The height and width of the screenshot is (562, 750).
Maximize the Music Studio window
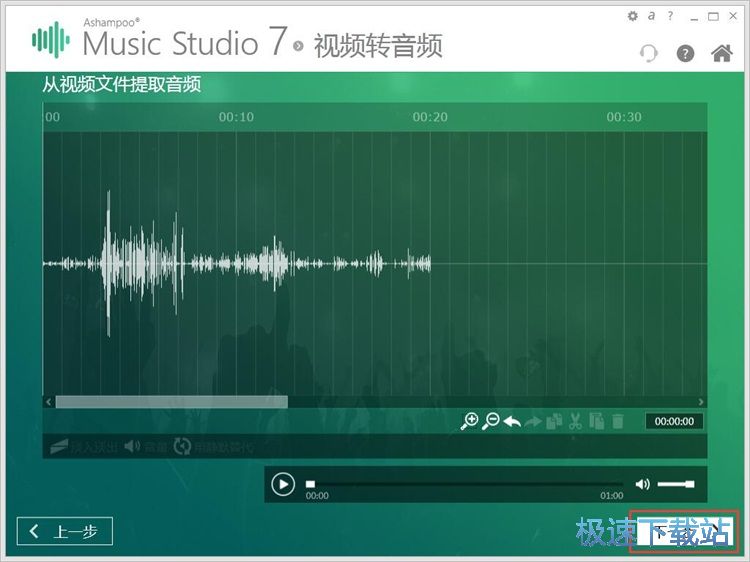(x=713, y=16)
